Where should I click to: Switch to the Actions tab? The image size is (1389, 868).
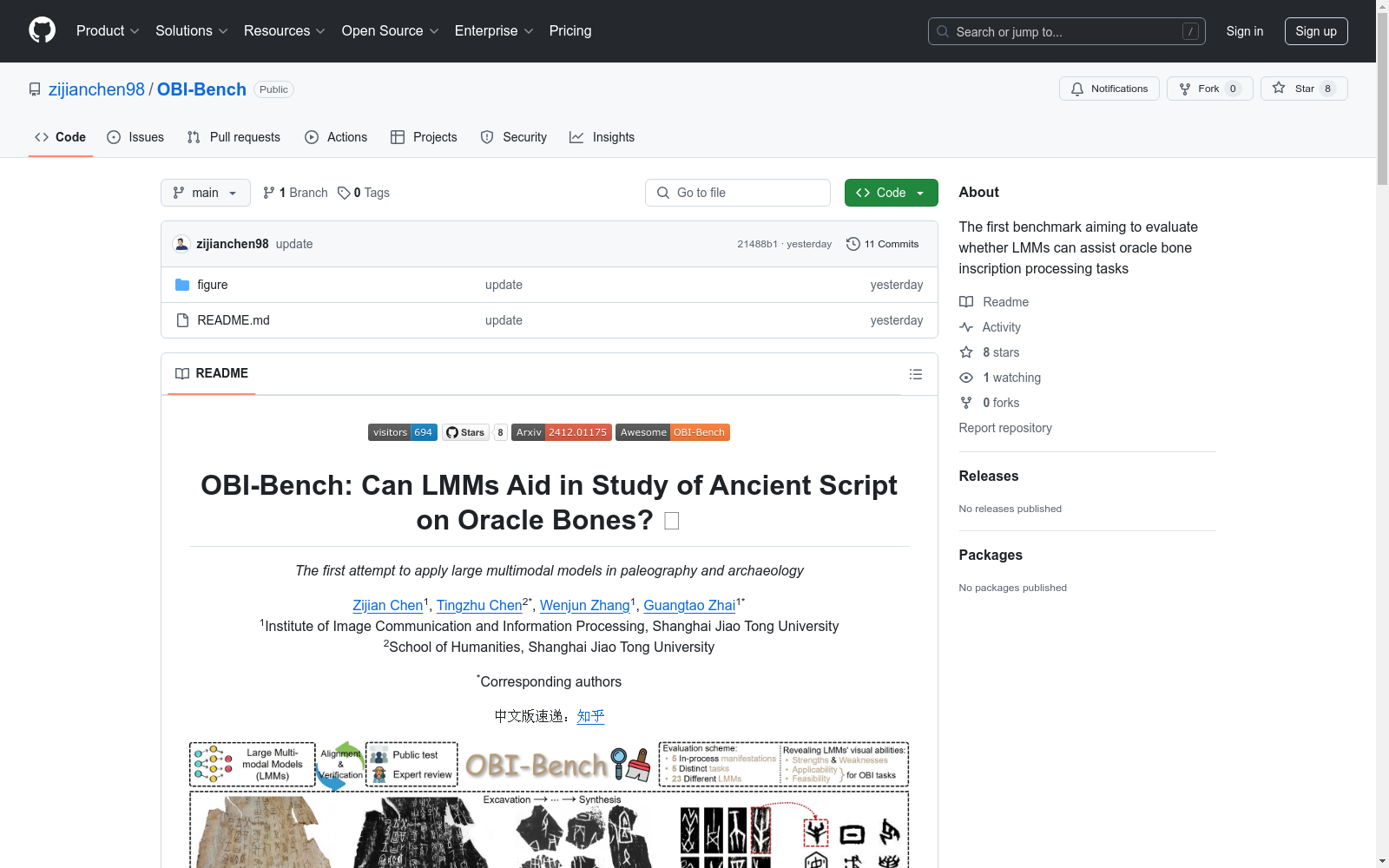(336, 137)
